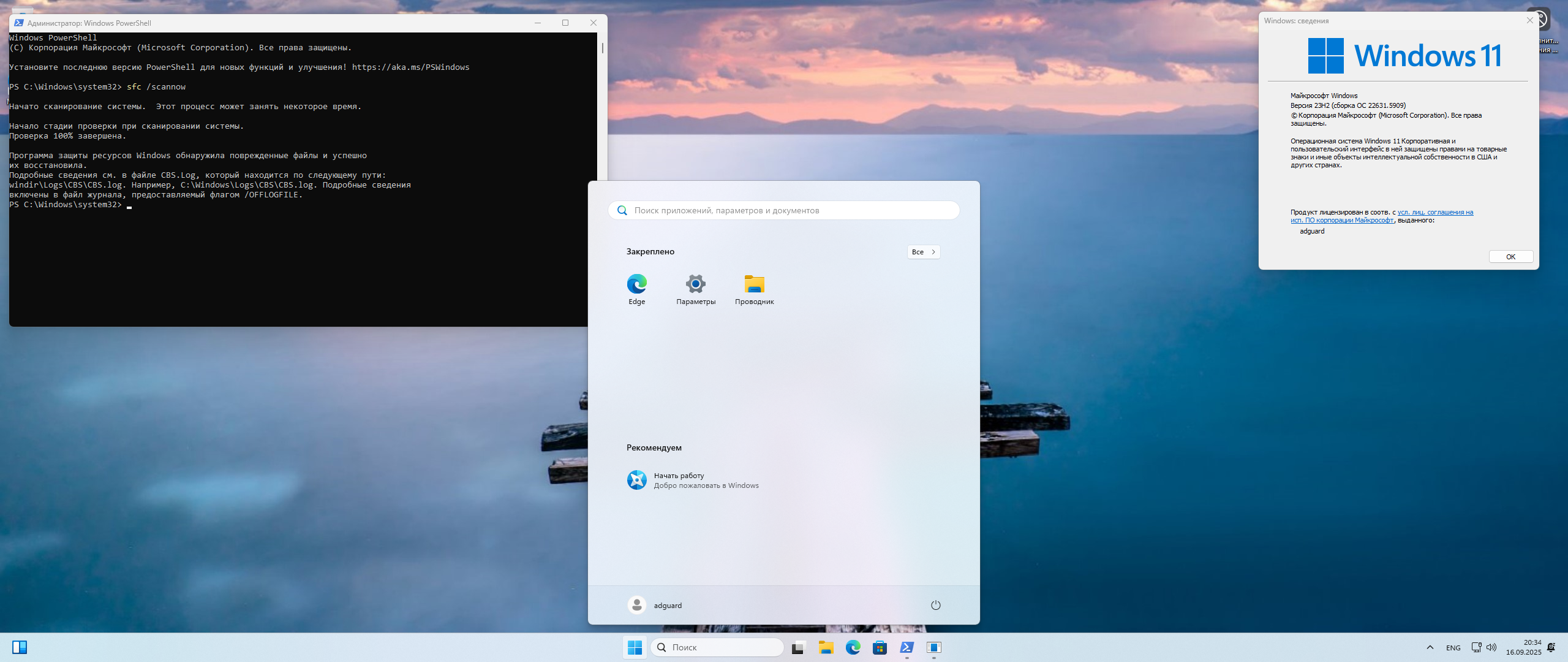Click the 'Майкрософт Windows' line in winver
Viewport: 1568px width, 662px height.
tap(1324, 96)
